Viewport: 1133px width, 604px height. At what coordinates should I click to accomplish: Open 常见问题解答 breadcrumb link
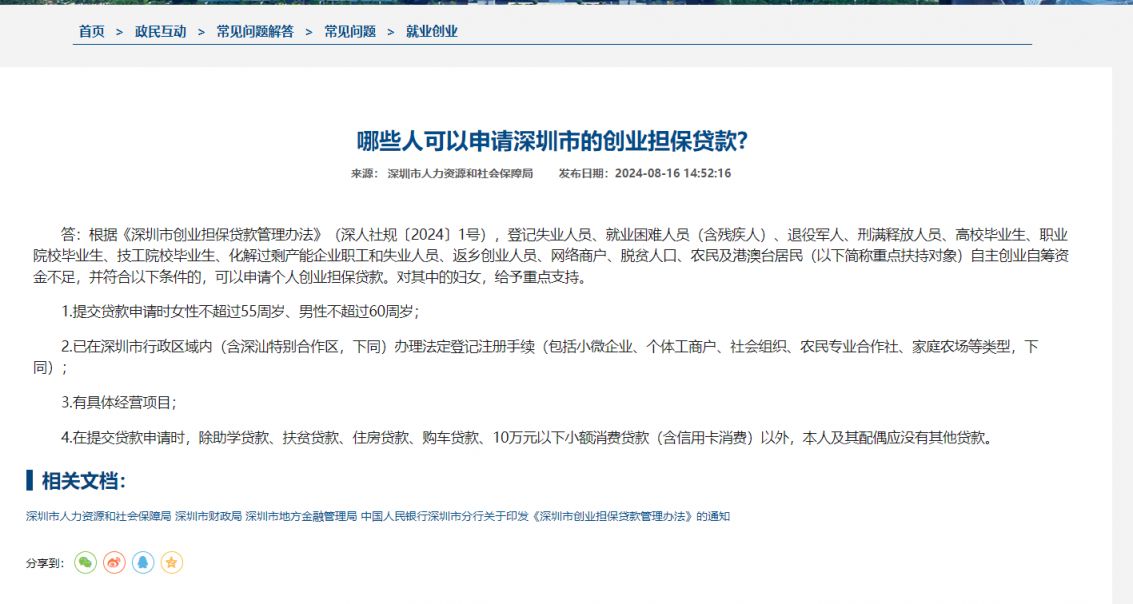(x=255, y=31)
